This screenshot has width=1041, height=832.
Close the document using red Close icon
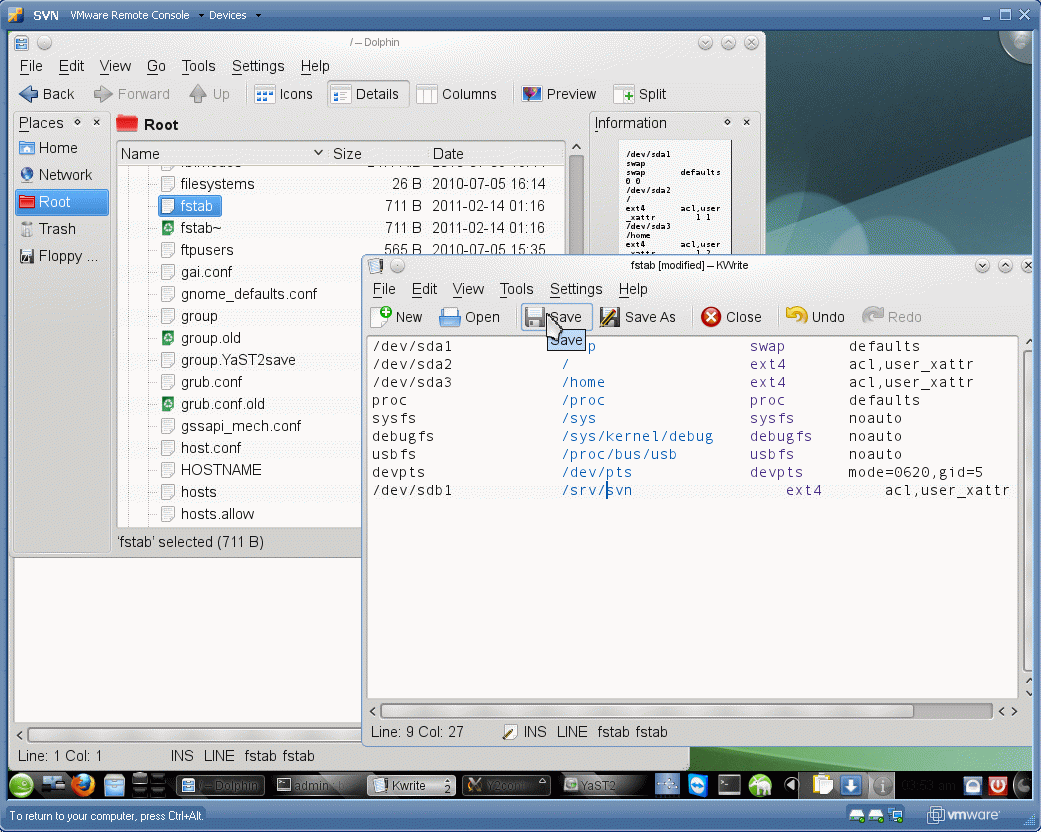pos(711,317)
